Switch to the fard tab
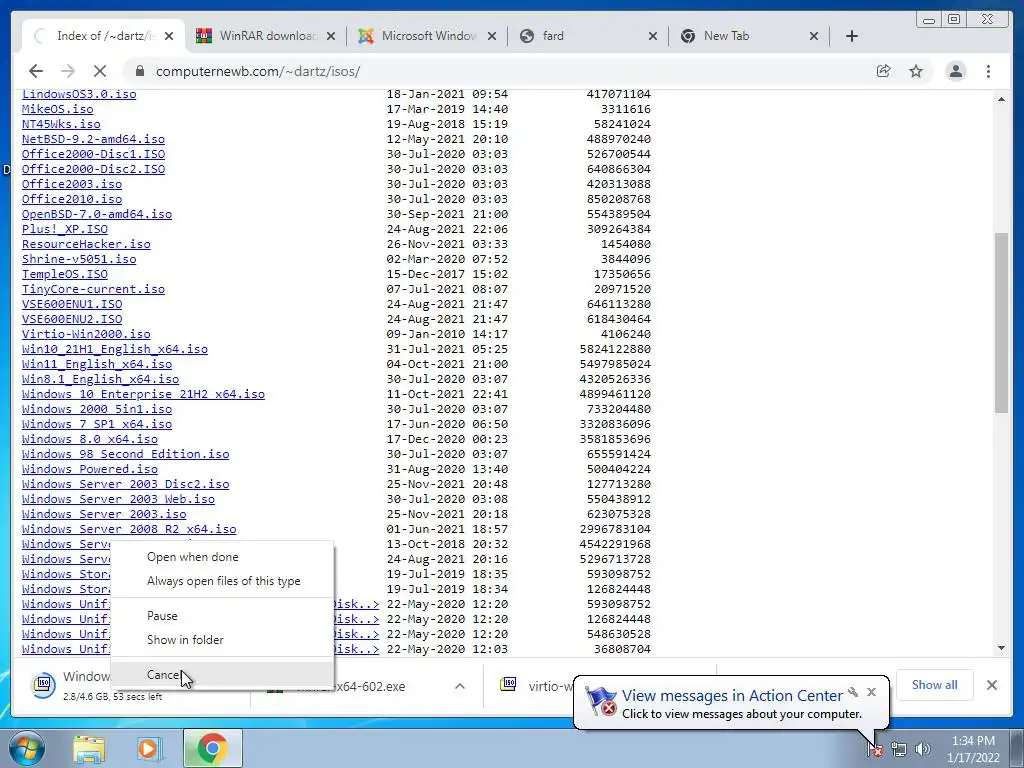Image resolution: width=1024 pixels, height=768 pixels. point(588,36)
